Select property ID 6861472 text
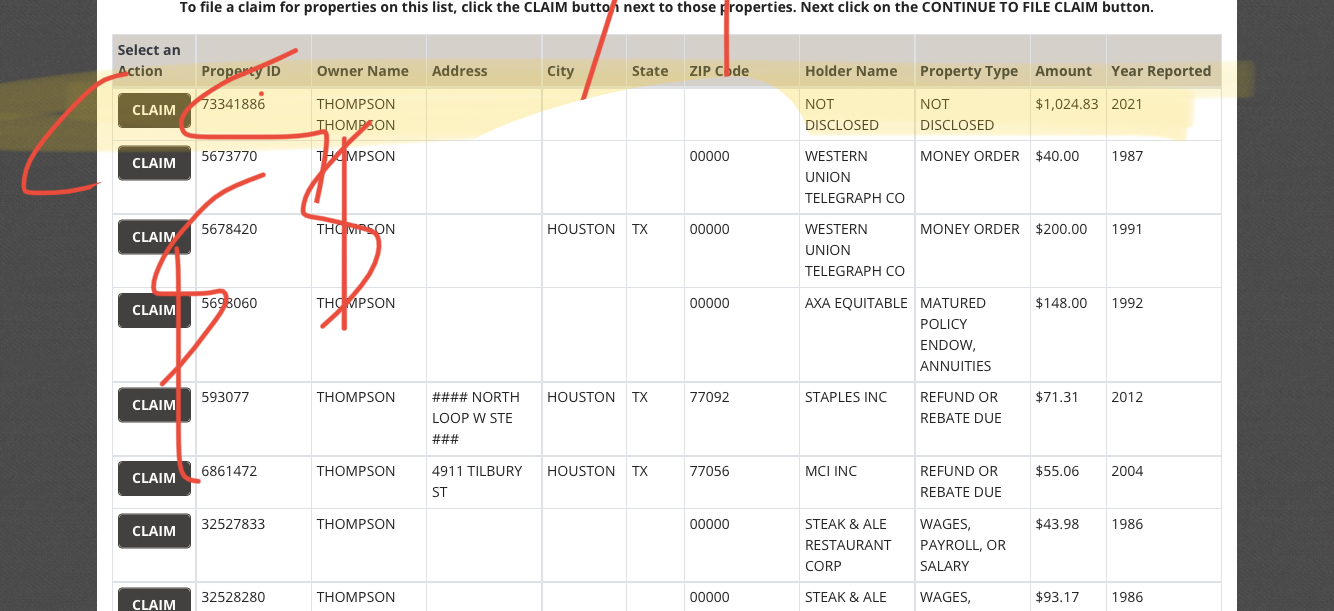The width and height of the screenshot is (1334, 611). pos(229,471)
